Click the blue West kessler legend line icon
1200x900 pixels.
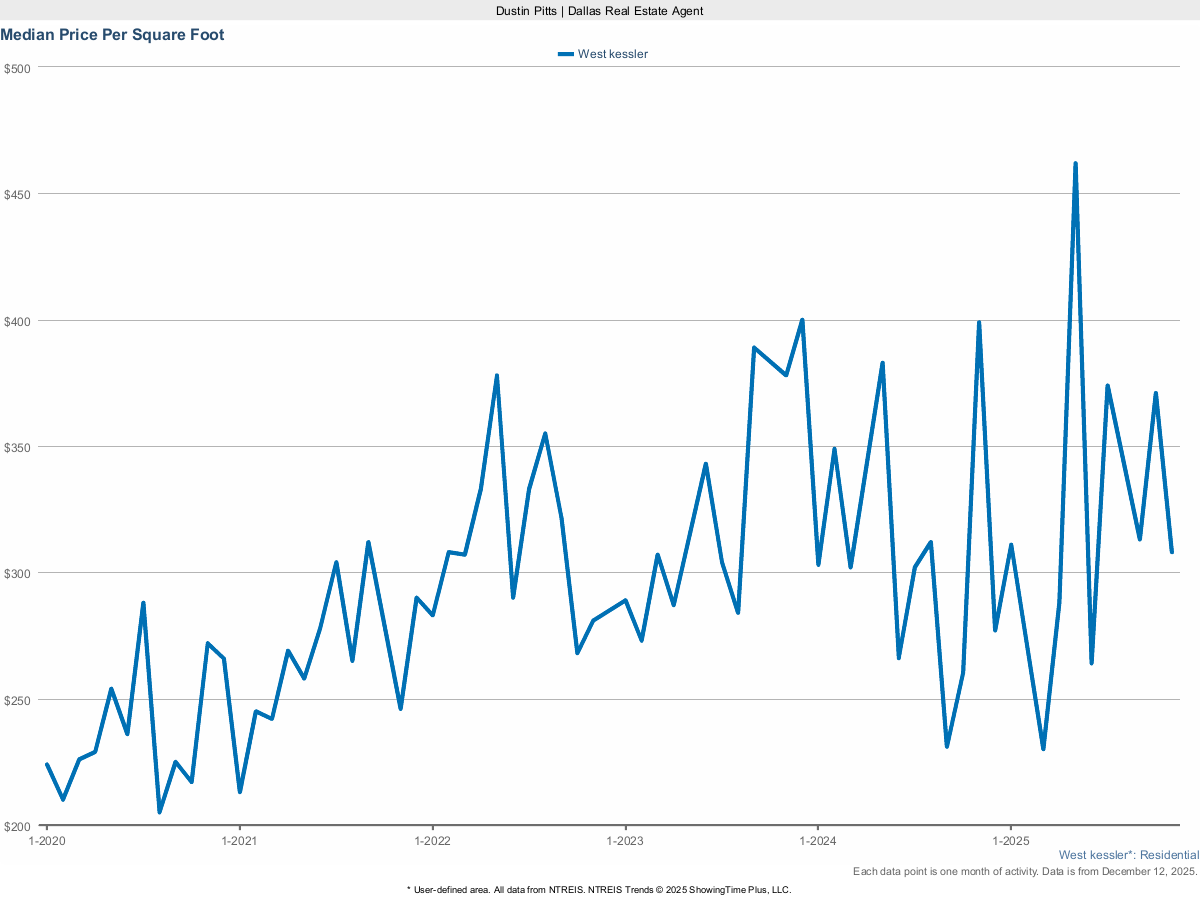(566, 54)
